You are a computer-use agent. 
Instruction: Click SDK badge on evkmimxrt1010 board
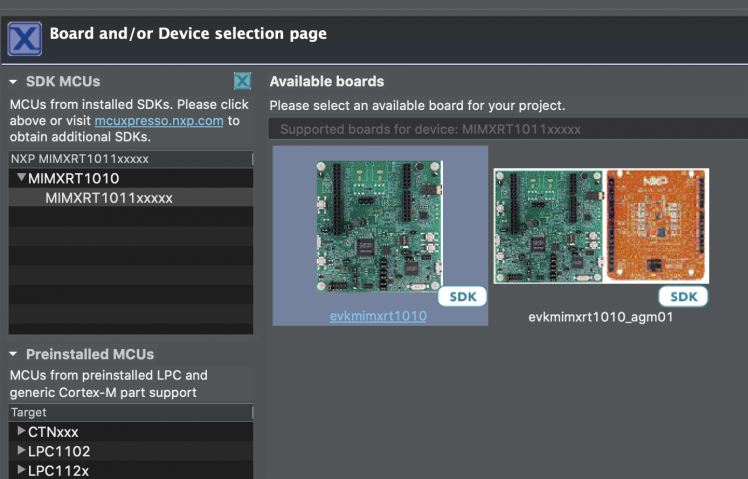tap(462, 297)
